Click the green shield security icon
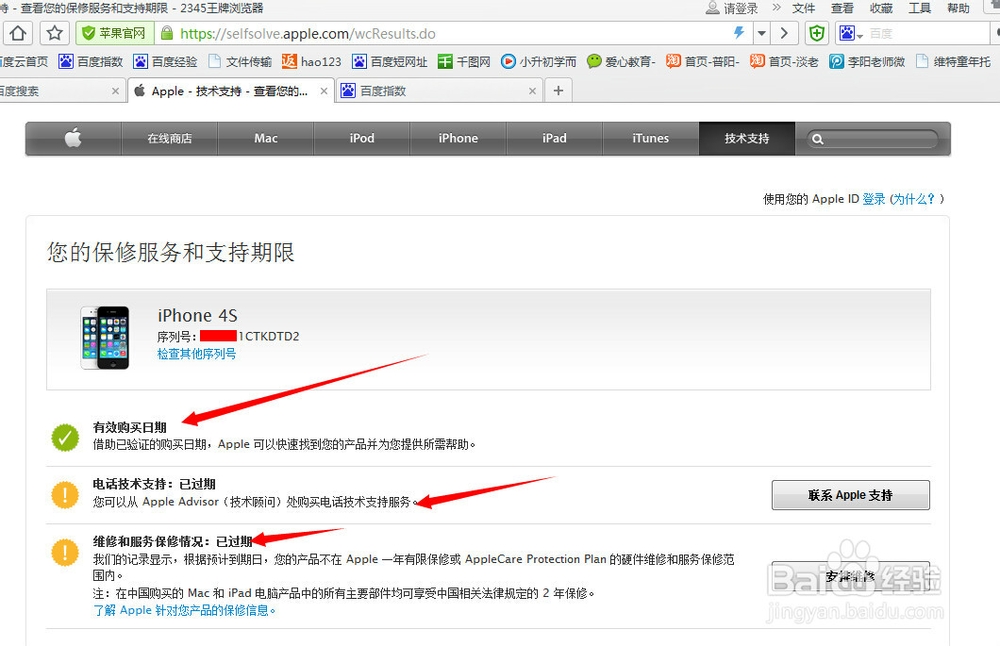Image resolution: width=1000 pixels, height=646 pixels. (817, 33)
